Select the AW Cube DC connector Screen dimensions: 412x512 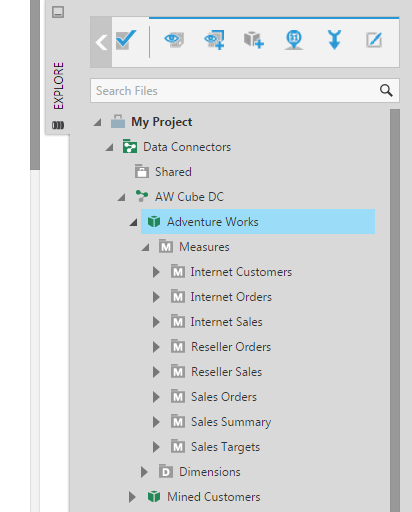[x=189, y=197]
